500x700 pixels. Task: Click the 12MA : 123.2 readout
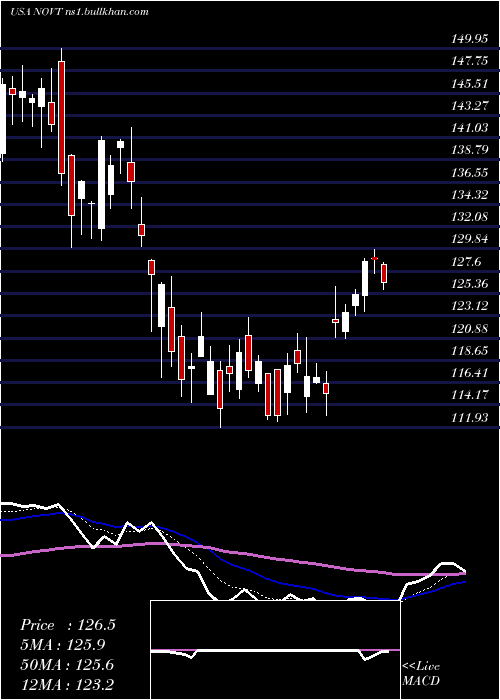(67, 685)
